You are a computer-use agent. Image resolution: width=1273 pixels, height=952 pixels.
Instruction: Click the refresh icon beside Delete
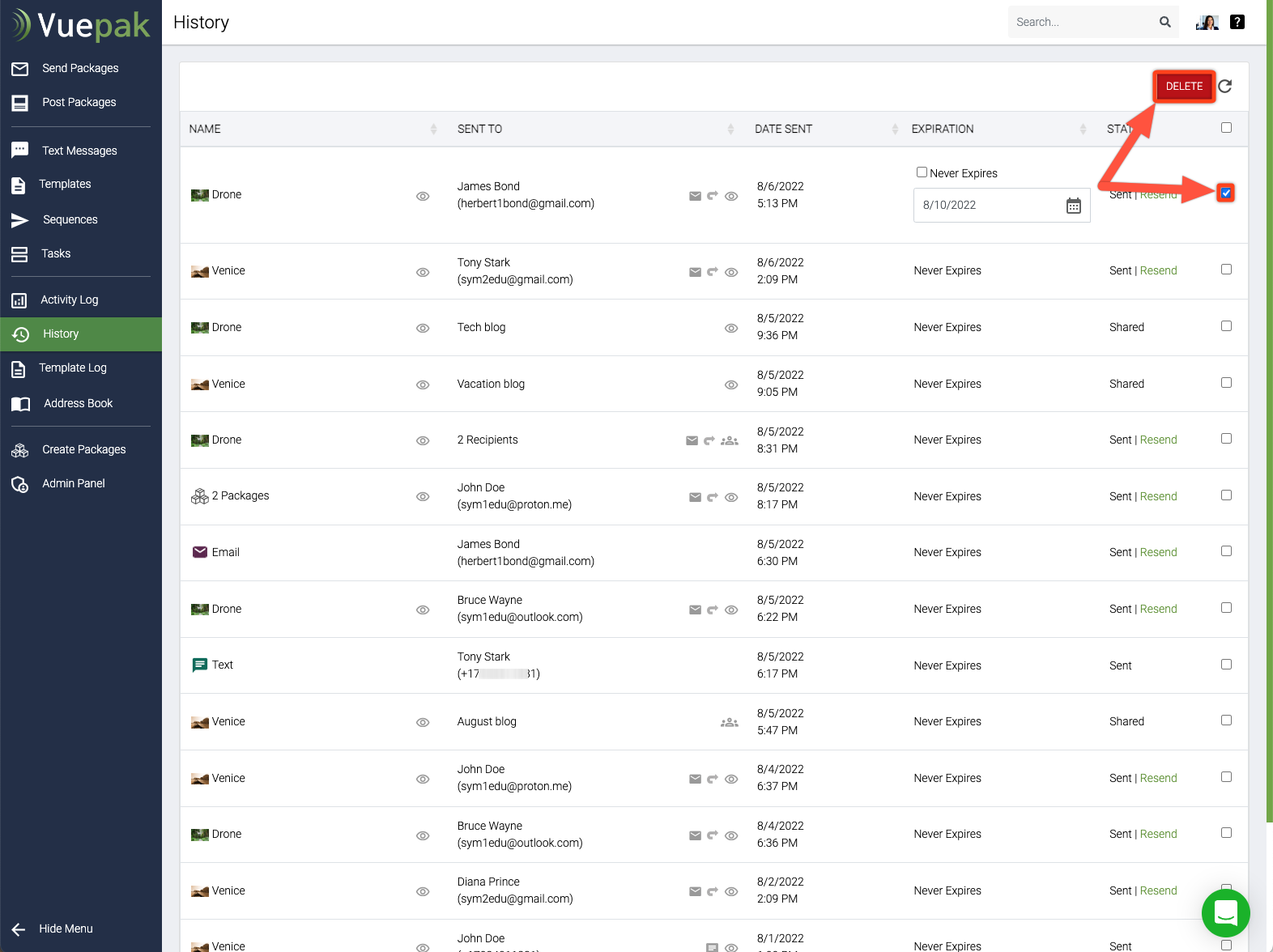[1225, 87]
